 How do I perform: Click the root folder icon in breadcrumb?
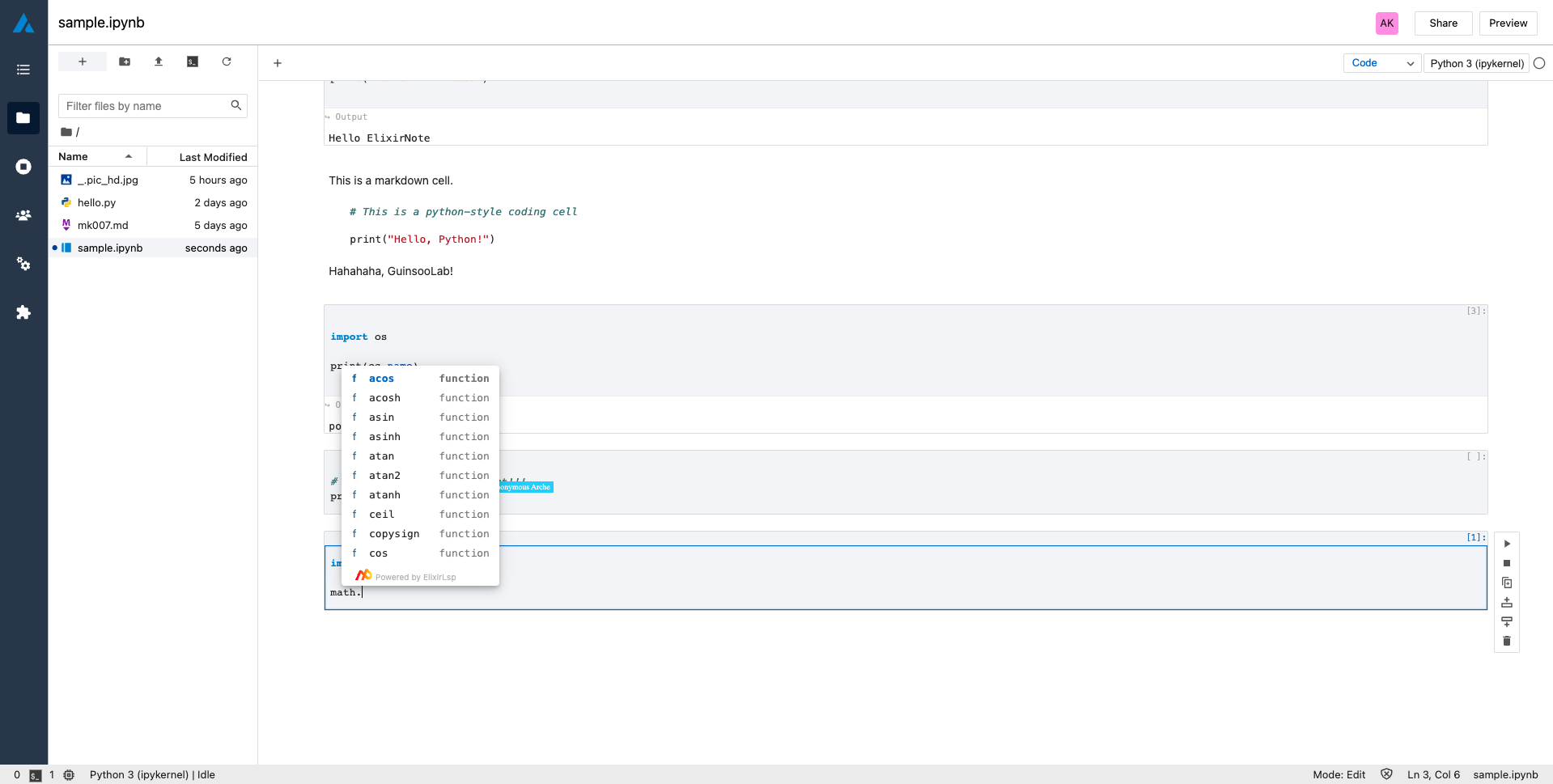[x=66, y=132]
